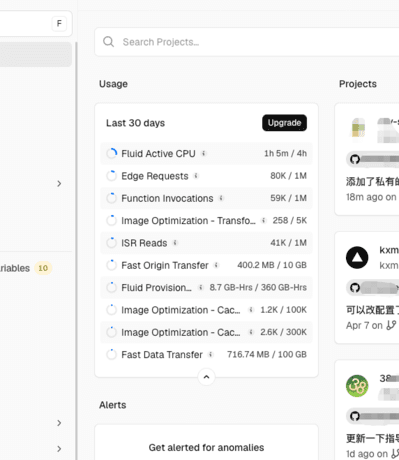Click info icon next to Fluid Provision…
Image resolution: width=399 pixels, height=460 pixels.
coord(200,287)
